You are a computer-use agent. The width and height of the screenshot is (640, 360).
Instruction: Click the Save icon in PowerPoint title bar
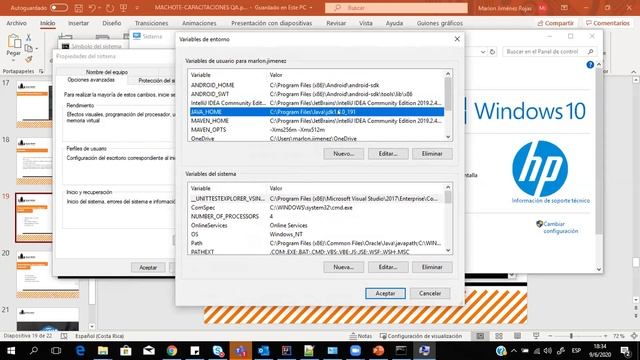coord(79,8)
